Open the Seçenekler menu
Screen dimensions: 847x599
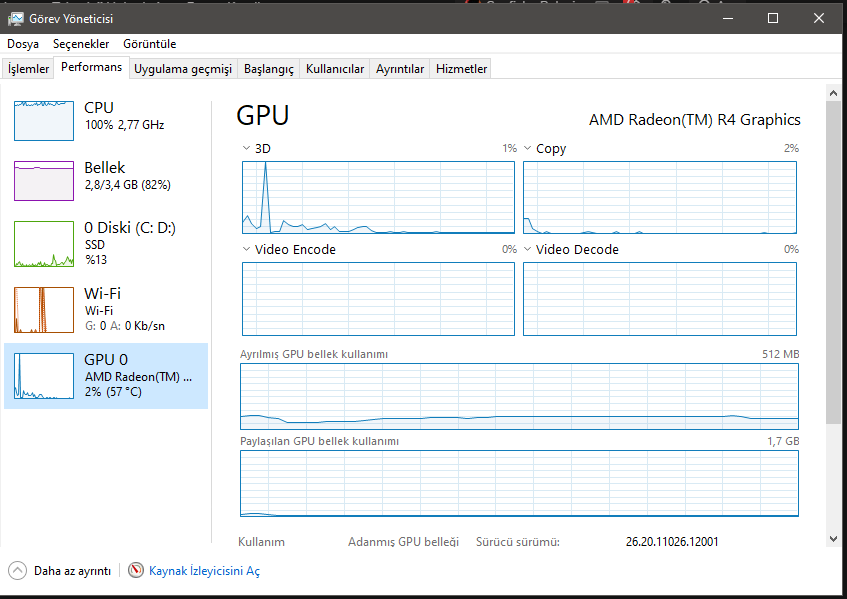tap(81, 44)
